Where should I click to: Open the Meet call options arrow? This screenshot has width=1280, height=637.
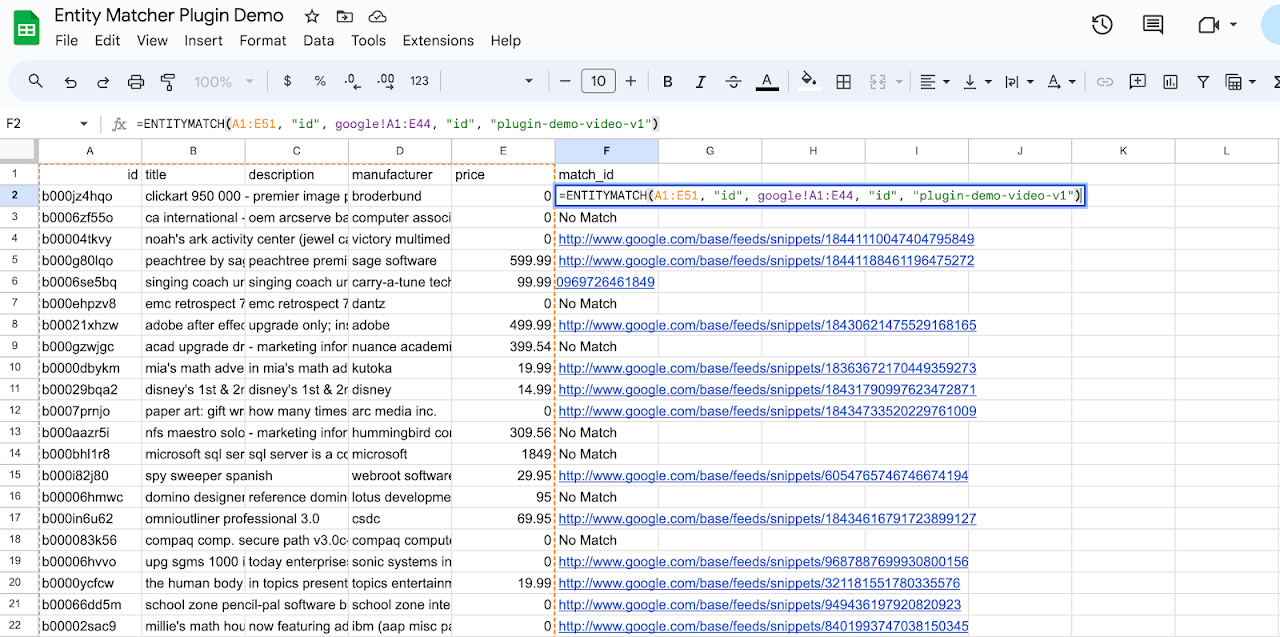point(1235,25)
